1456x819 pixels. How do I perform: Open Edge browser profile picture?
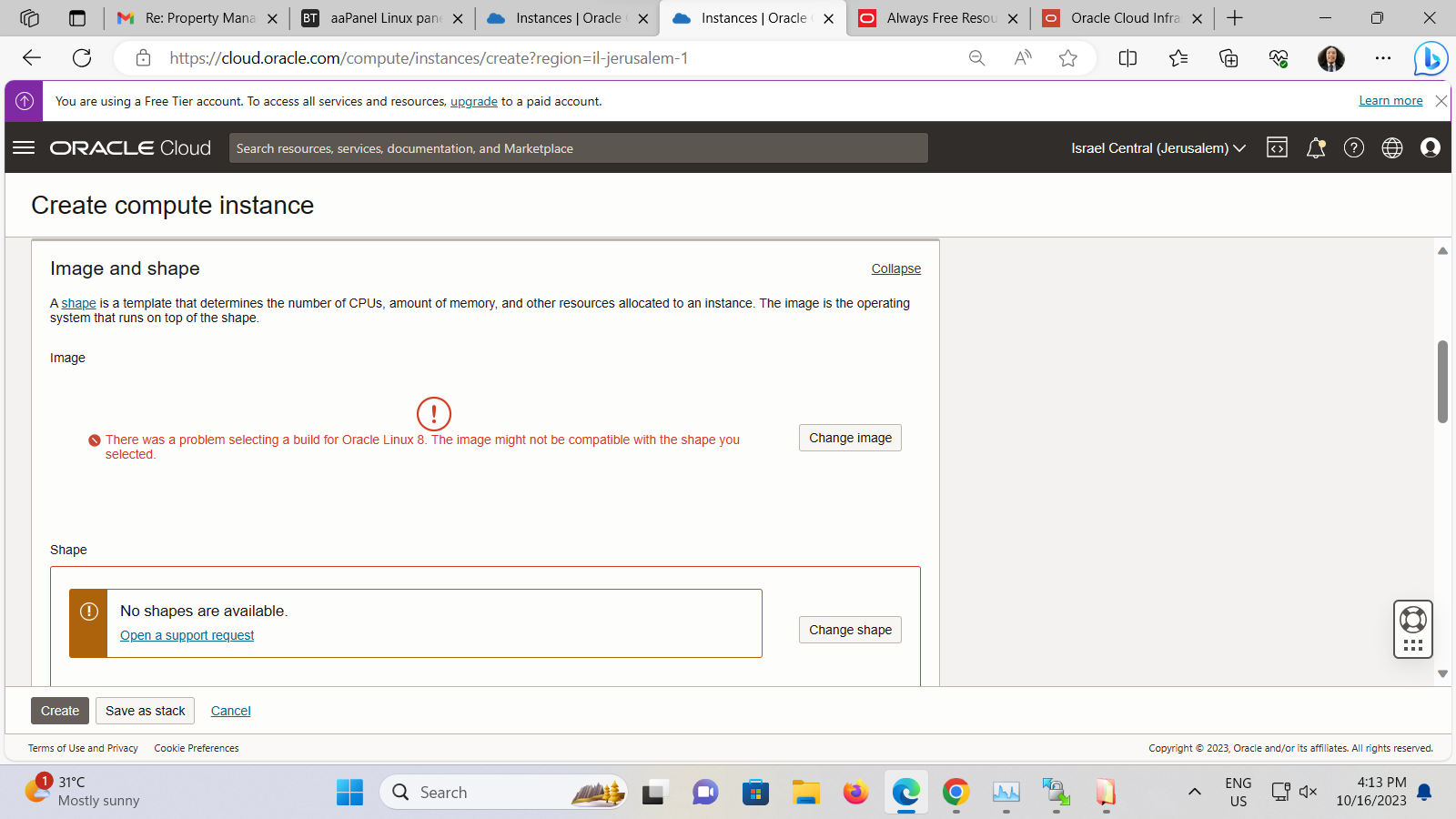click(x=1331, y=58)
